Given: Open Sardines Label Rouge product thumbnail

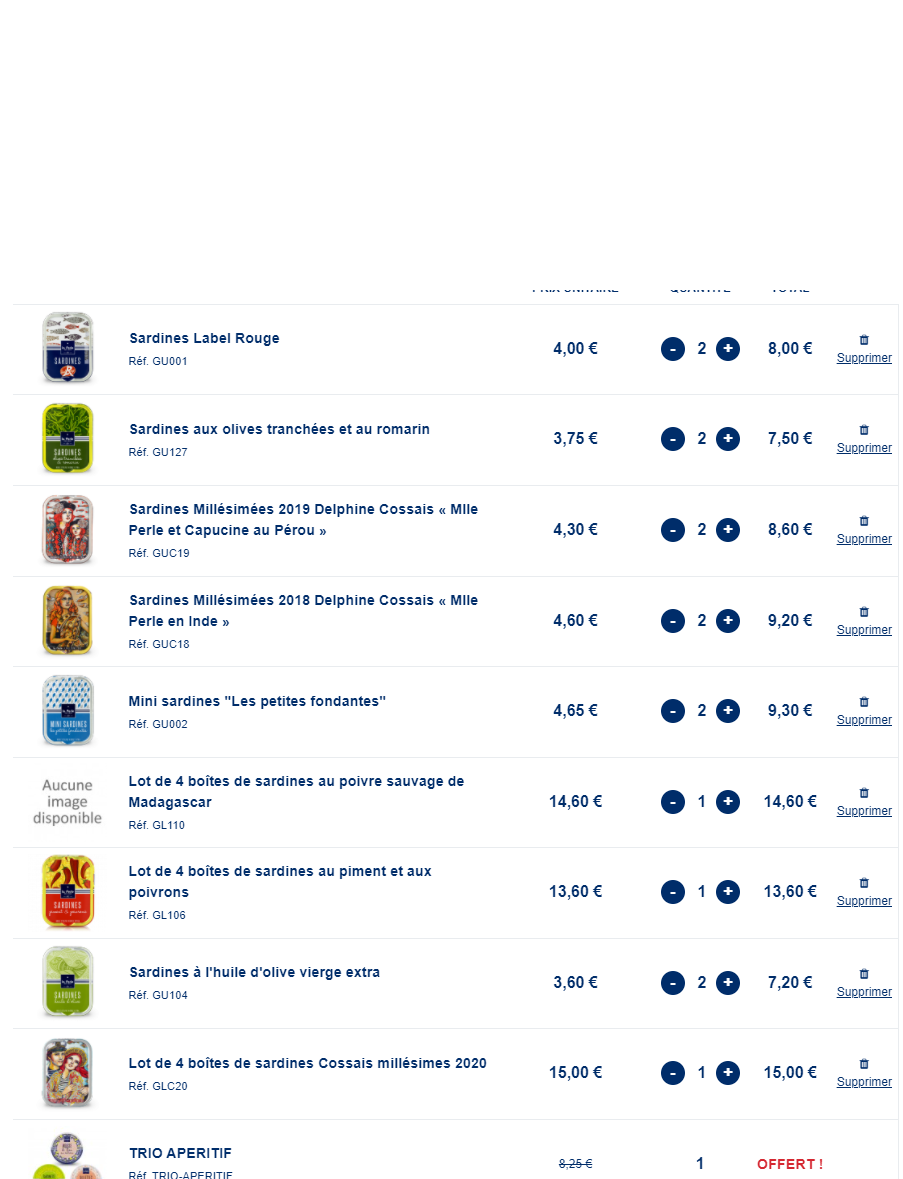Looking at the screenshot, I should point(68,349).
